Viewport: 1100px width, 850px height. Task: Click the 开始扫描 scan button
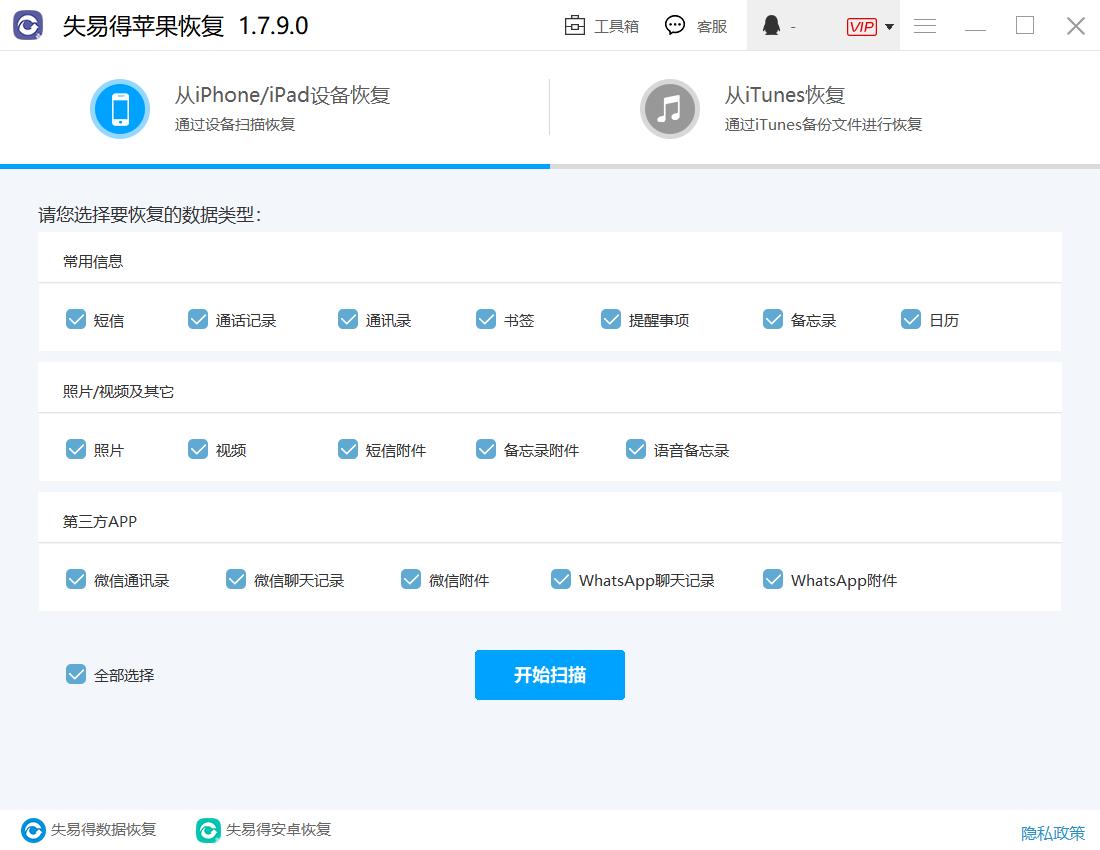549,674
